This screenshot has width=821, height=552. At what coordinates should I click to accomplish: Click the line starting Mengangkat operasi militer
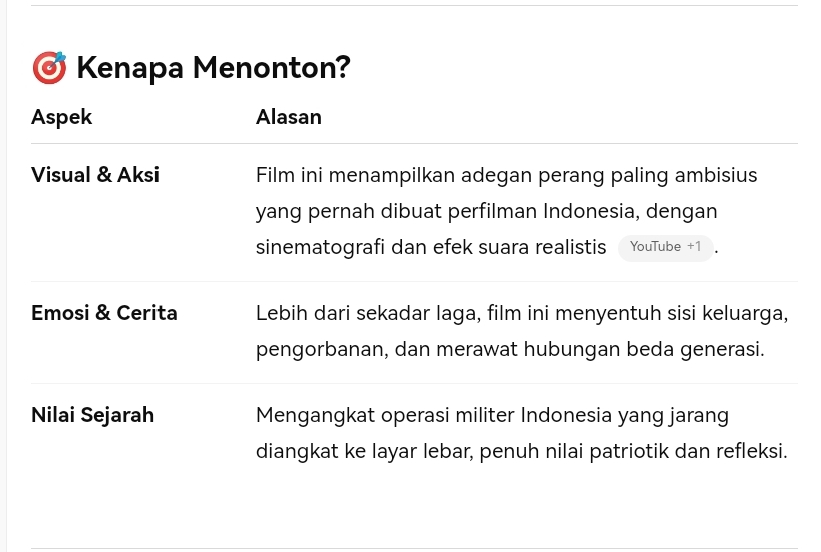[x=492, y=416]
